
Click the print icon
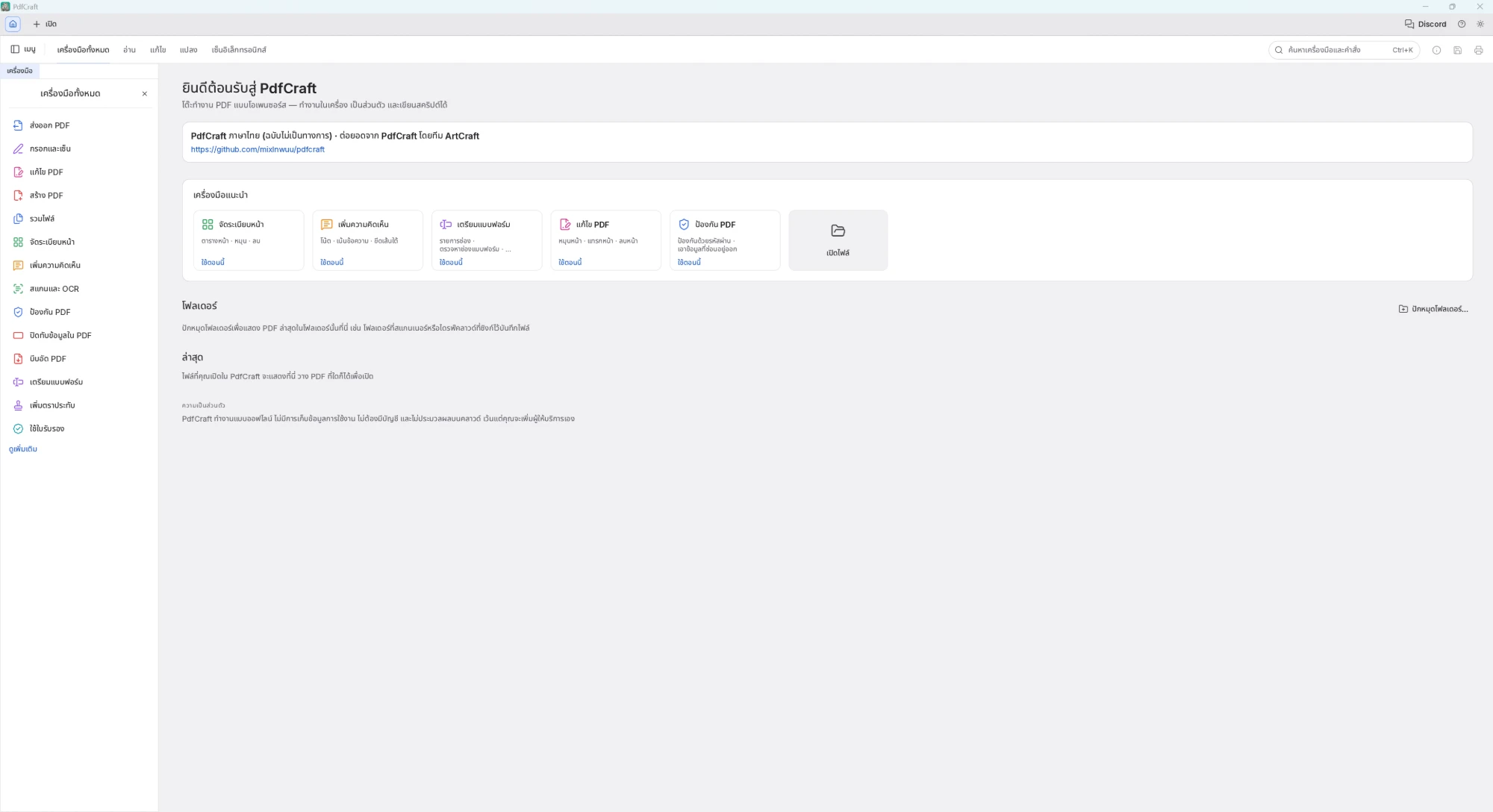1478,50
